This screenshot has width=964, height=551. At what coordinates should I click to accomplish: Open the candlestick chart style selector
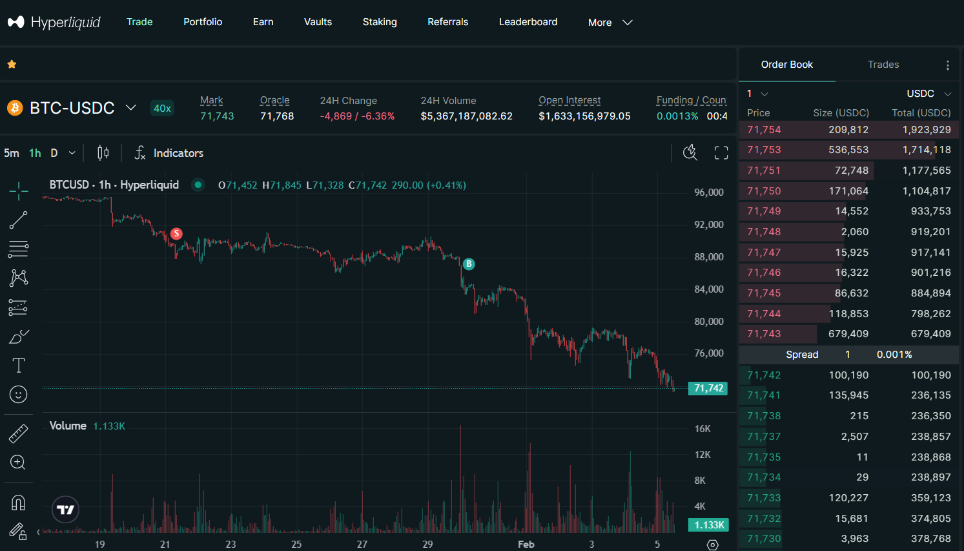pos(103,153)
